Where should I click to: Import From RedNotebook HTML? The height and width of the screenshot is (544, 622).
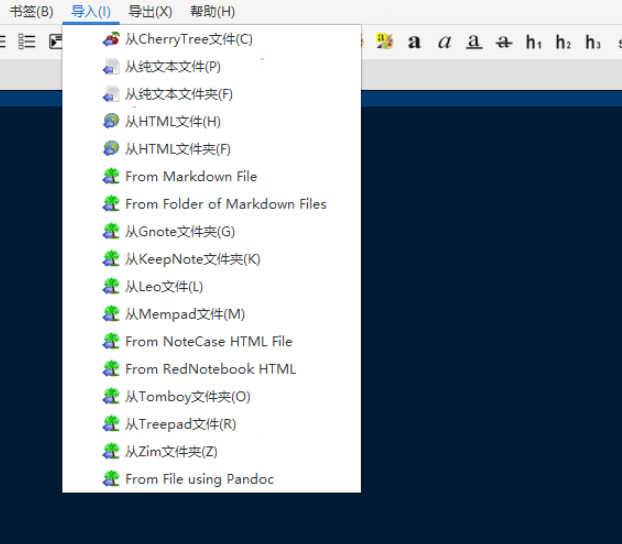click(211, 369)
